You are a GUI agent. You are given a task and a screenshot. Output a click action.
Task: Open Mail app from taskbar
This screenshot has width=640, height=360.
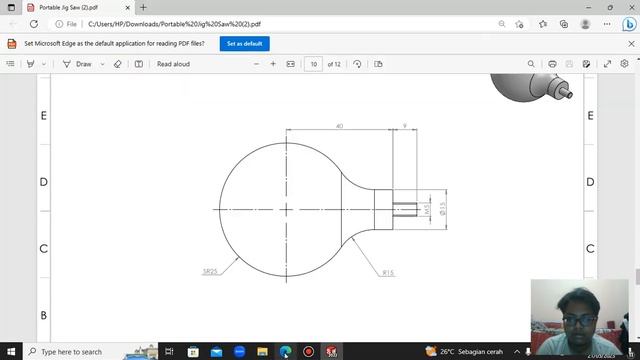pyautogui.click(x=216, y=351)
